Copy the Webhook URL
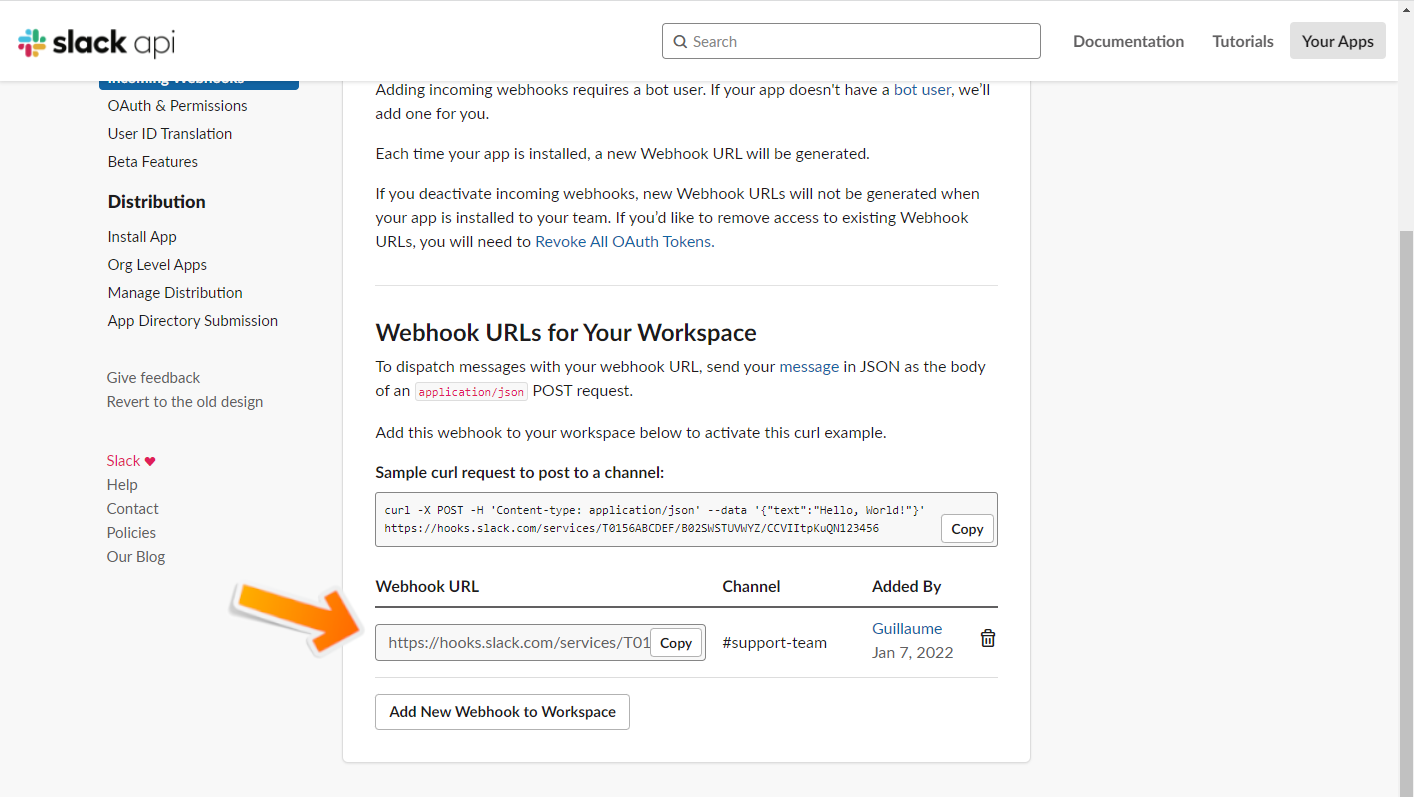Viewport: 1414px width, 797px height. pyautogui.click(x=676, y=643)
